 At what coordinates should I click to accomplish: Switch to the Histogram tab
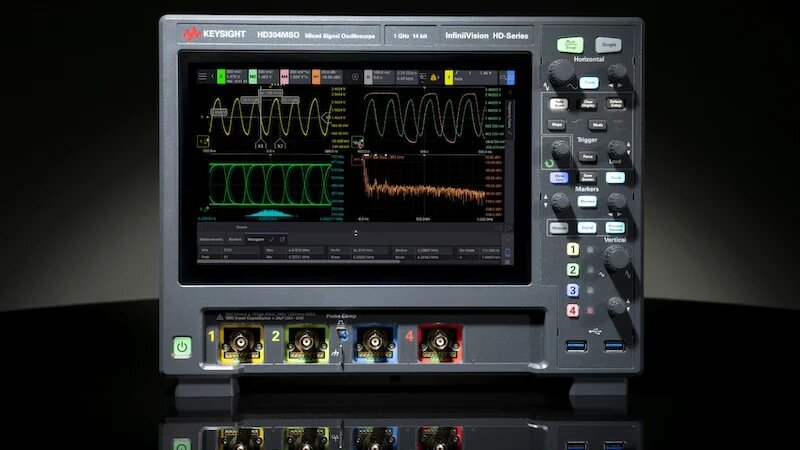256,239
